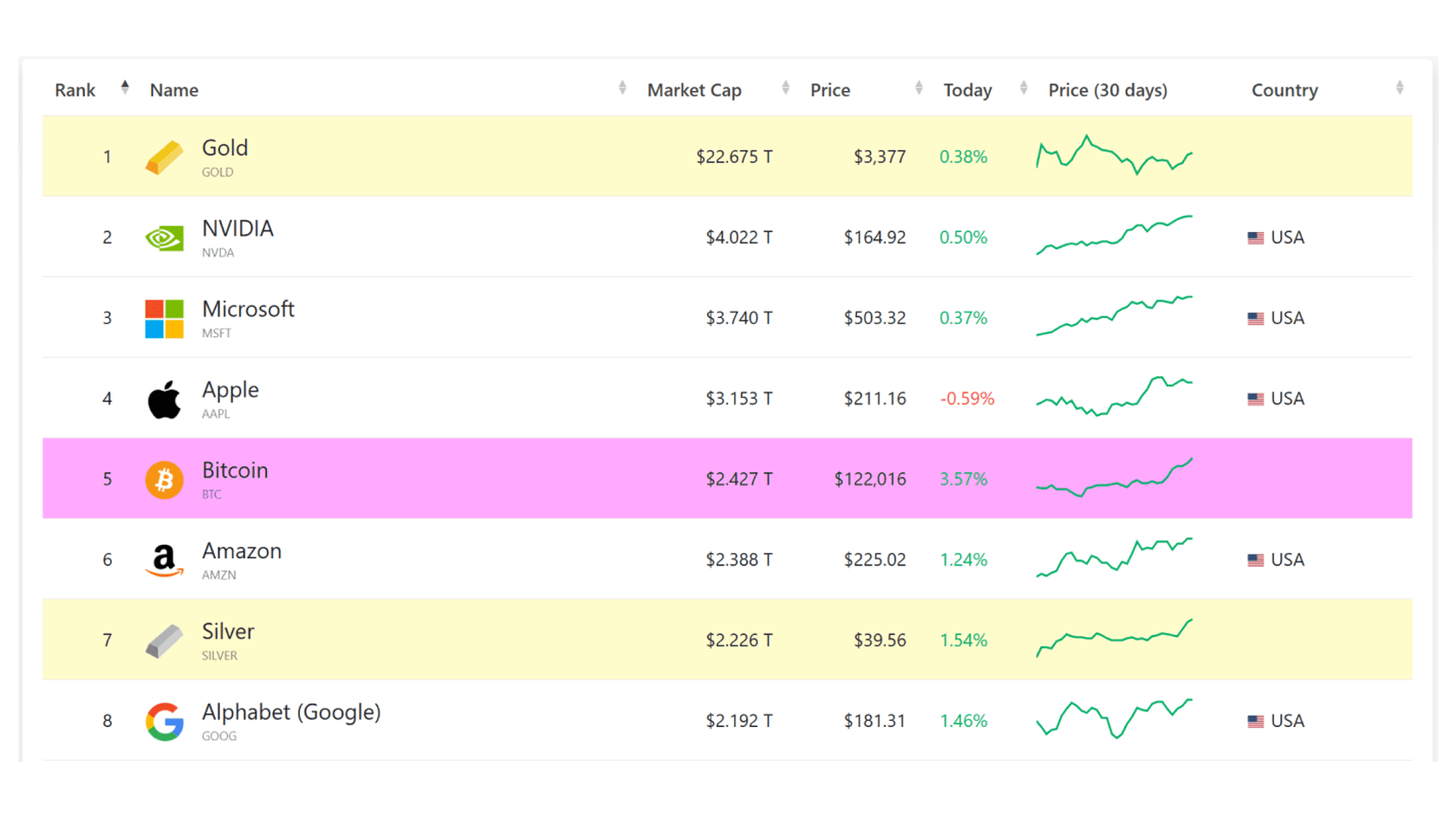The image size is (1456, 818).
Task: Click the Price column header label
Action: coord(830,90)
